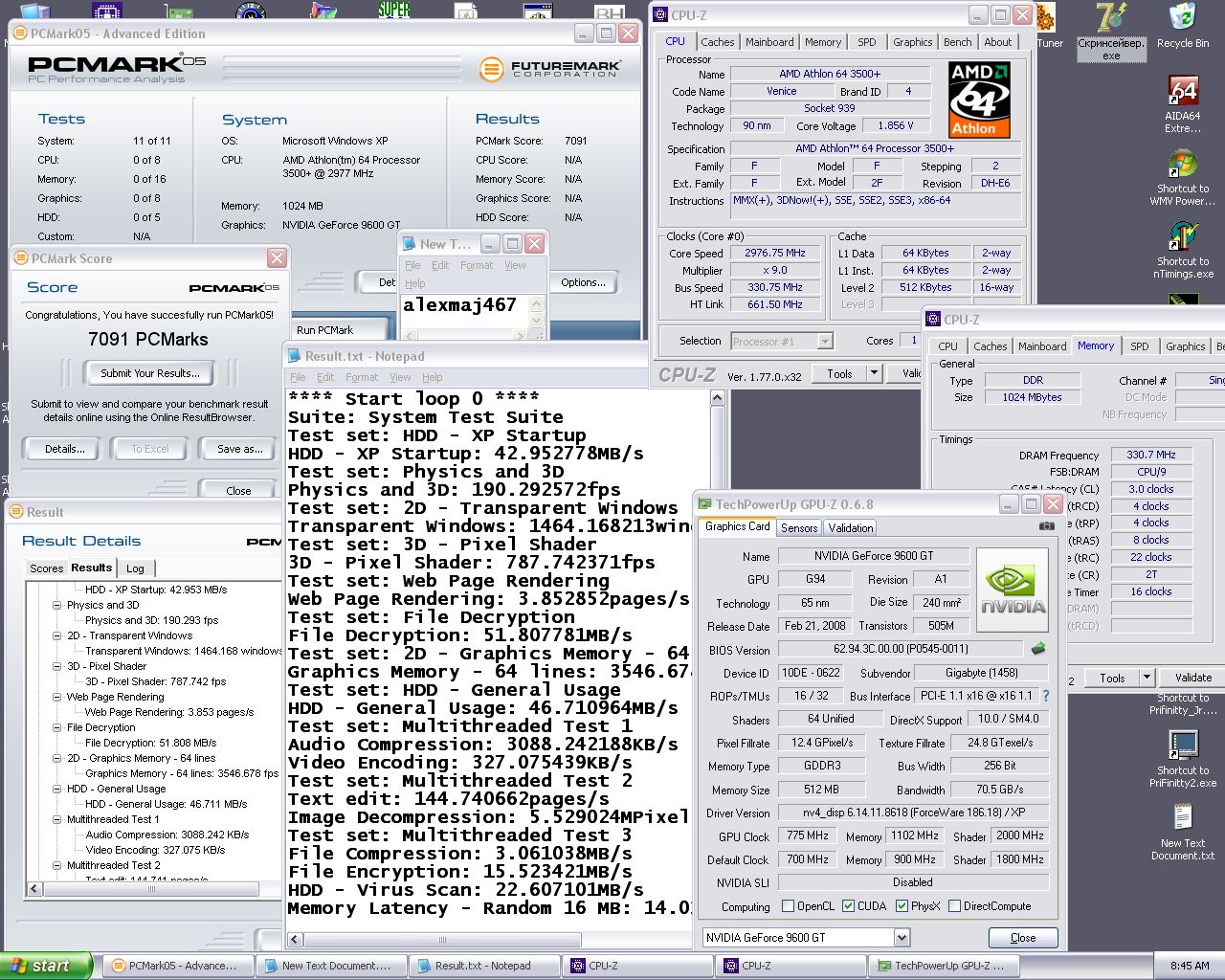This screenshot has width=1225, height=980.
Task: Click the NVIDIA logo in GPU-Z
Action: pyautogui.click(x=1013, y=590)
